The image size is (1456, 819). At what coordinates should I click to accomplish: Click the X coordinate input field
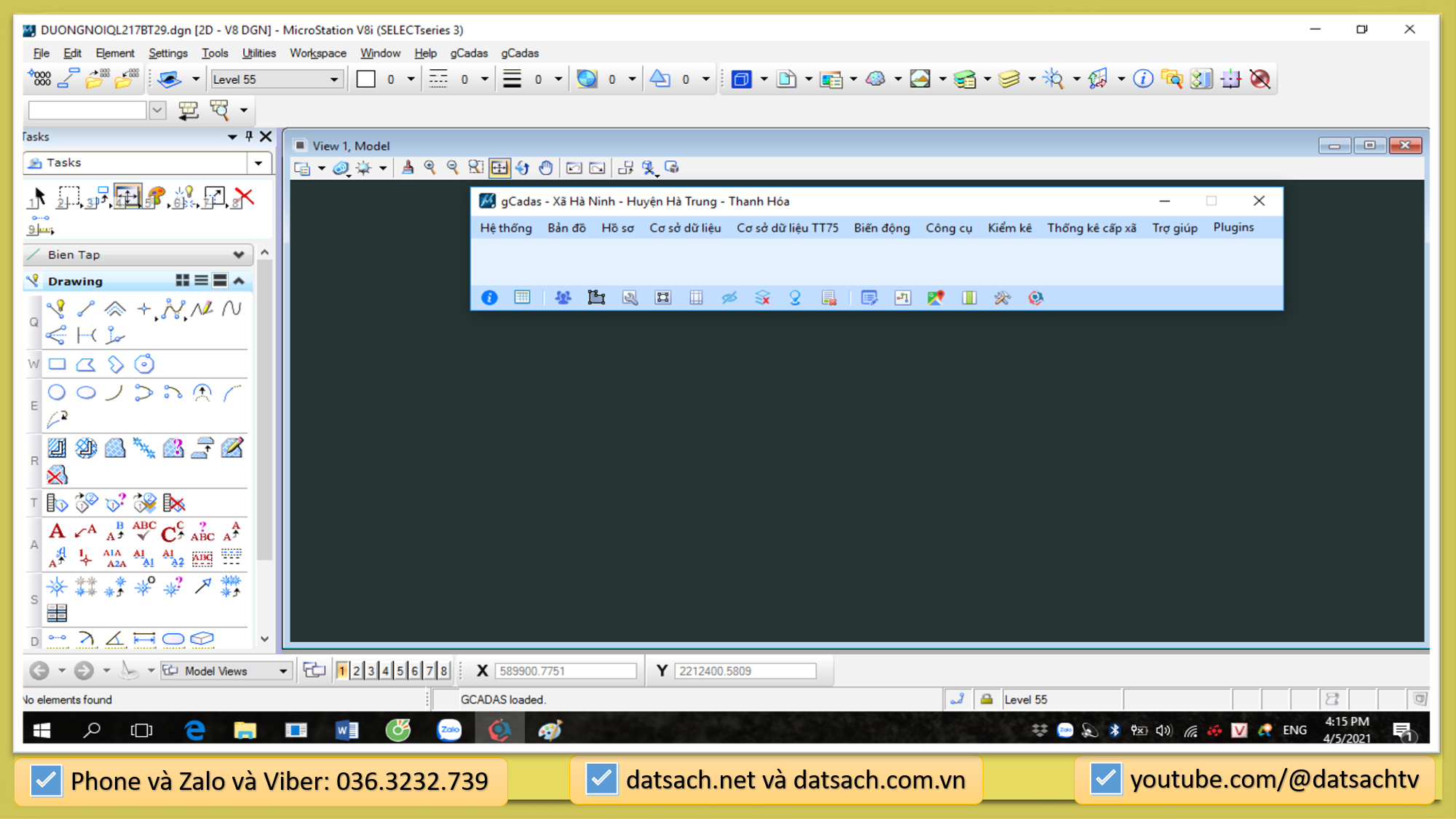566,670
